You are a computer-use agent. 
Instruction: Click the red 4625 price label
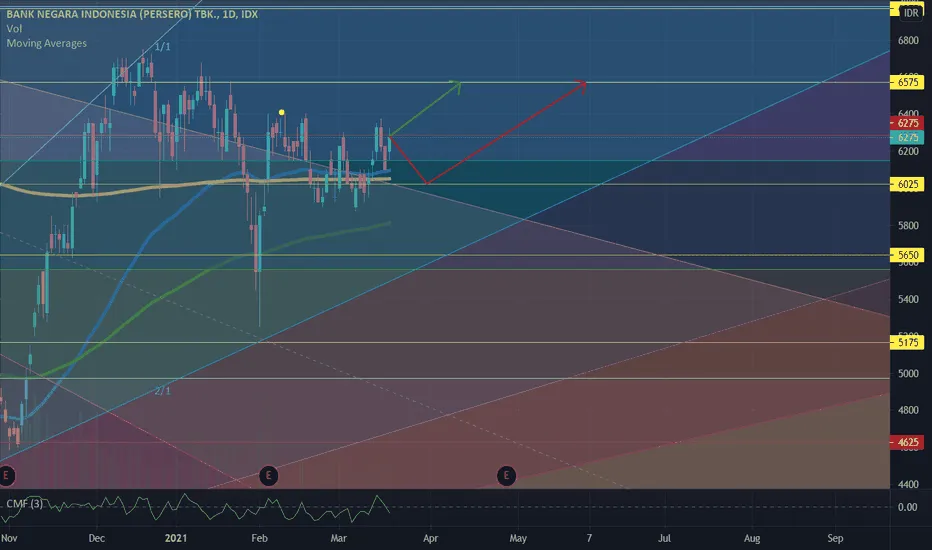click(x=908, y=441)
